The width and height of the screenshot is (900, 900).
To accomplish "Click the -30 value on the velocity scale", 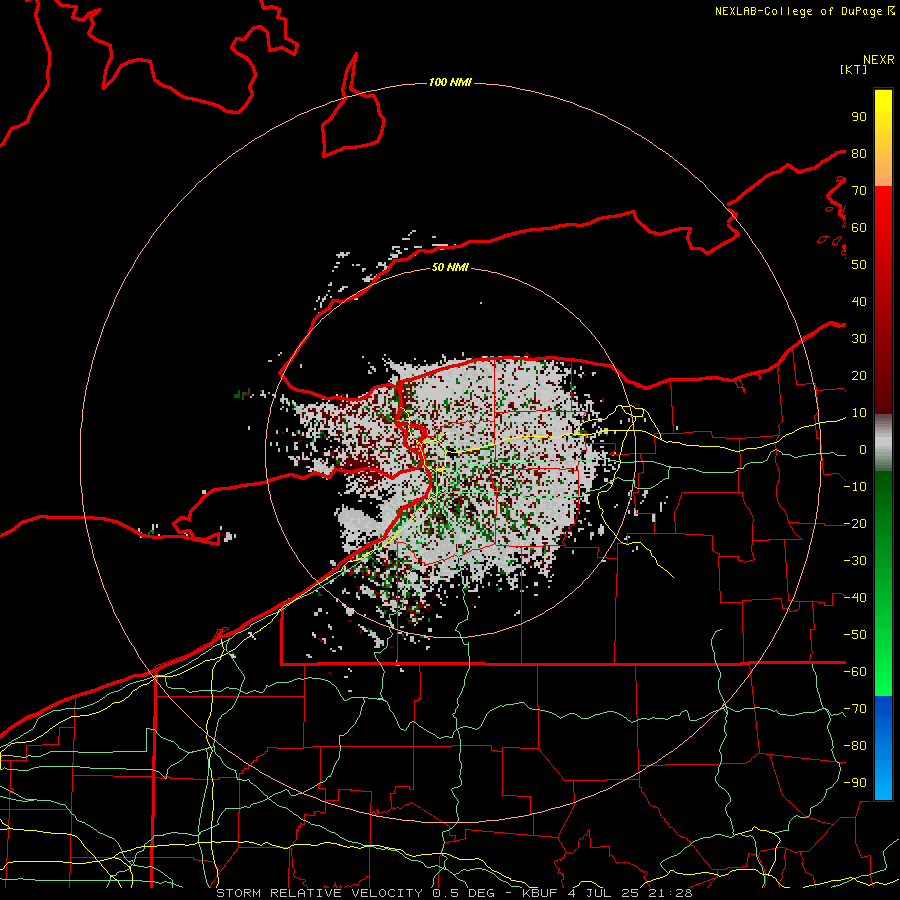I will [x=855, y=561].
